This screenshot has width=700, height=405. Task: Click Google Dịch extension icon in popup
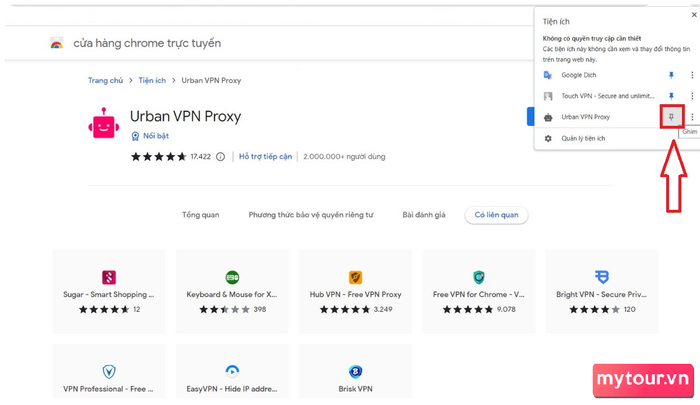[548, 75]
